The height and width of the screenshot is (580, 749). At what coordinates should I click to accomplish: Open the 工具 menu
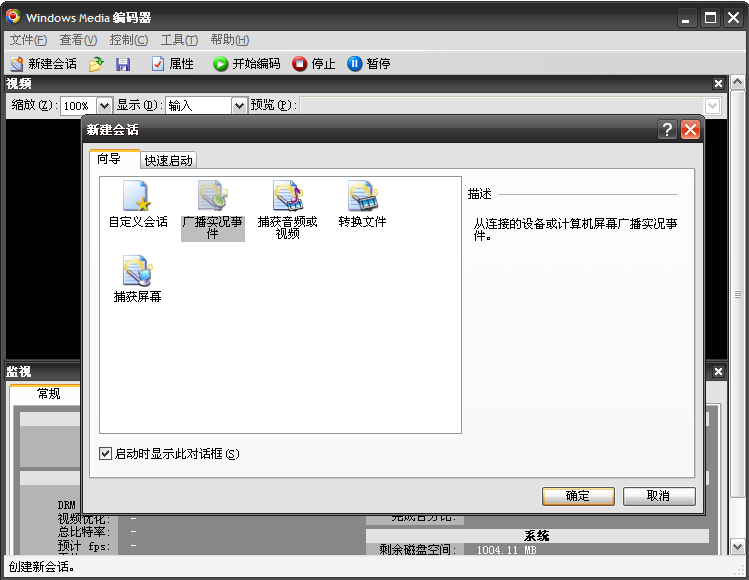coord(179,40)
